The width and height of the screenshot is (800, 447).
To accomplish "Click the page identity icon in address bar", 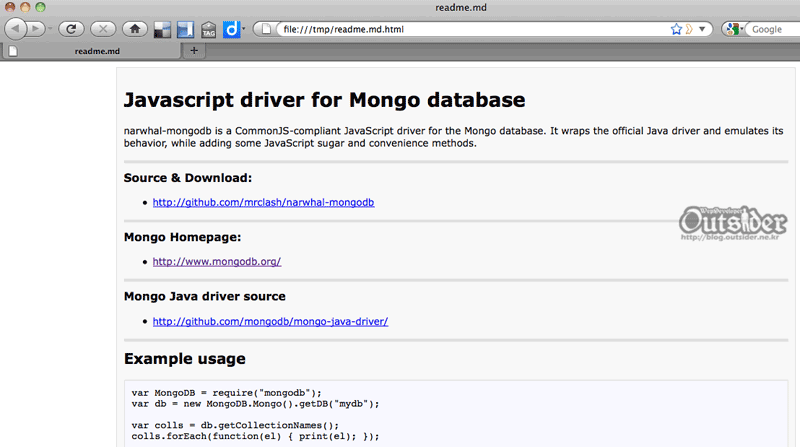I will point(266,29).
